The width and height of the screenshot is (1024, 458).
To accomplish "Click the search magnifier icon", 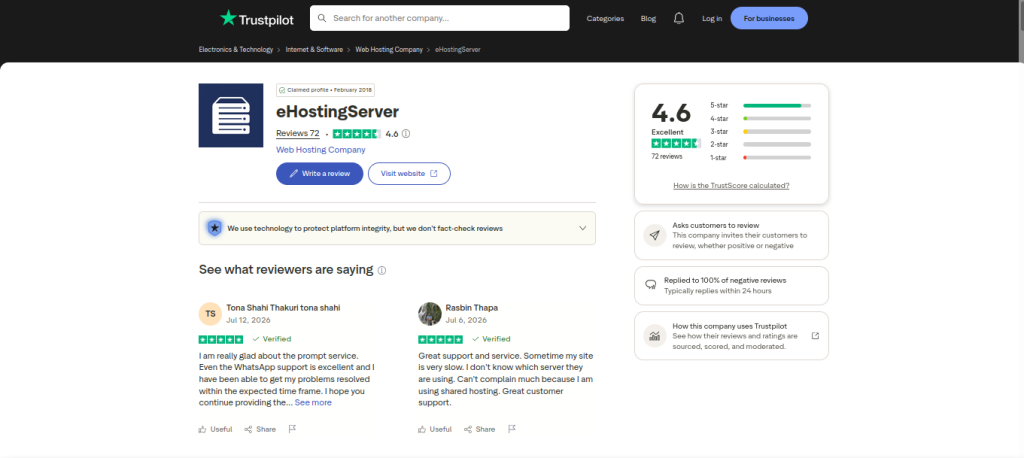I will pyautogui.click(x=322, y=18).
